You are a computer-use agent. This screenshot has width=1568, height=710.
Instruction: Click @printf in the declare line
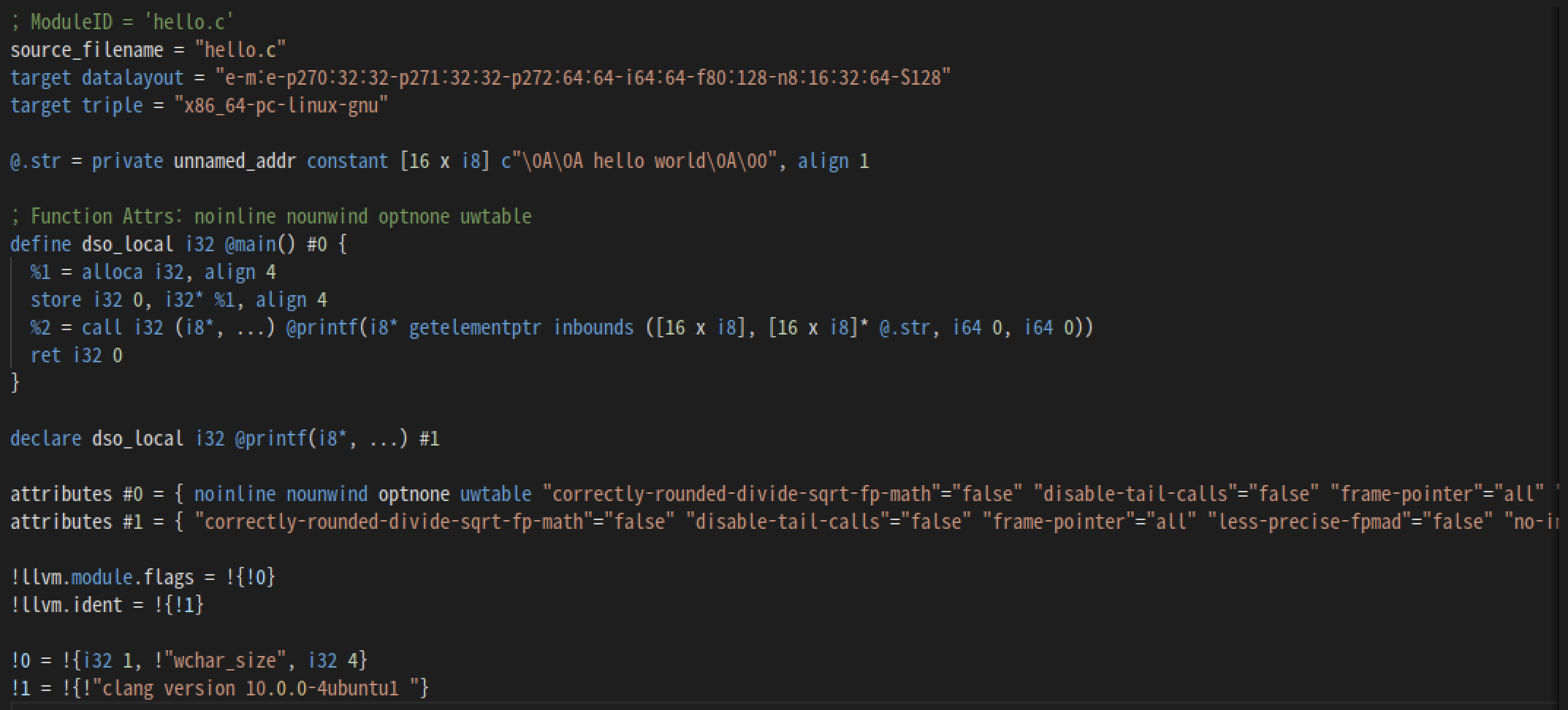pyautogui.click(x=271, y=438)
